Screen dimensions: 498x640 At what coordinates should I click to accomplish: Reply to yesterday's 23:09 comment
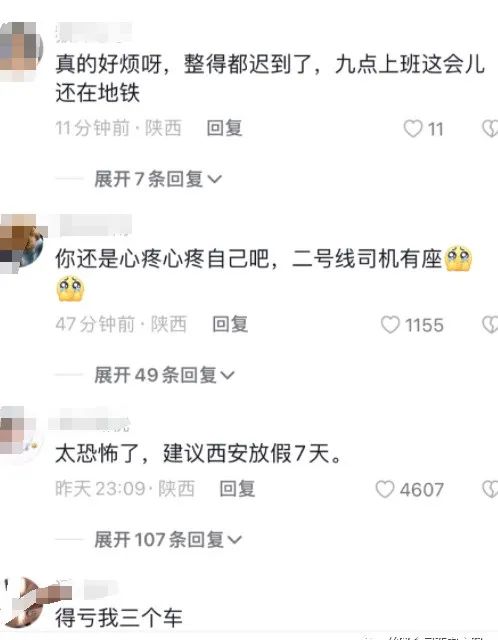(x=237, y=489)
